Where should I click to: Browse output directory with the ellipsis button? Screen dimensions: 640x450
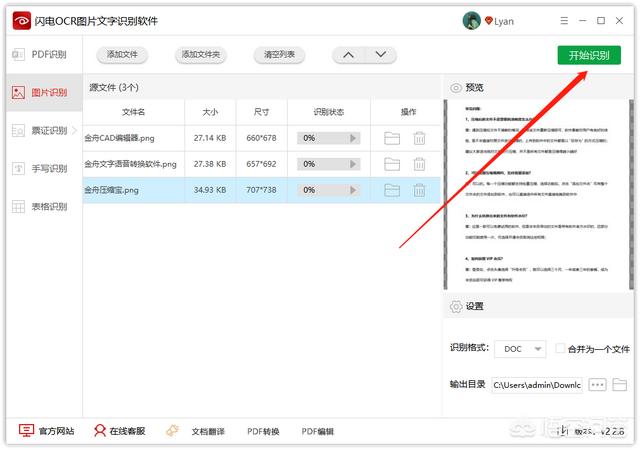[x=597, y=385]
